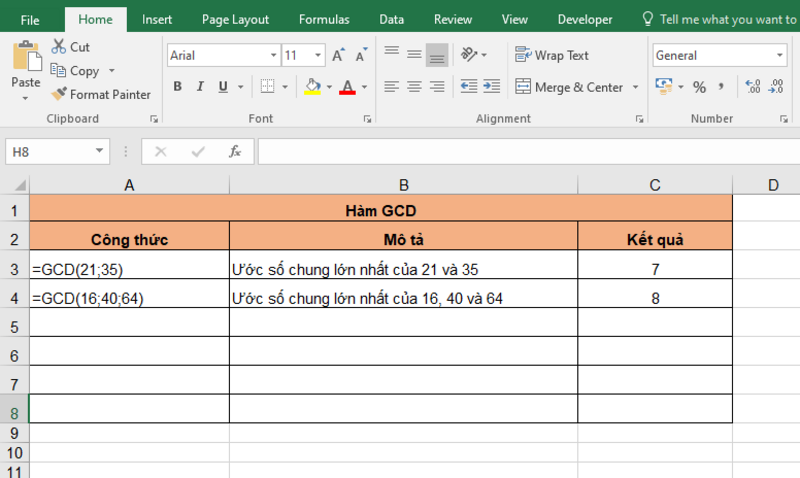Toggle Wrap Text

(552, 55)
